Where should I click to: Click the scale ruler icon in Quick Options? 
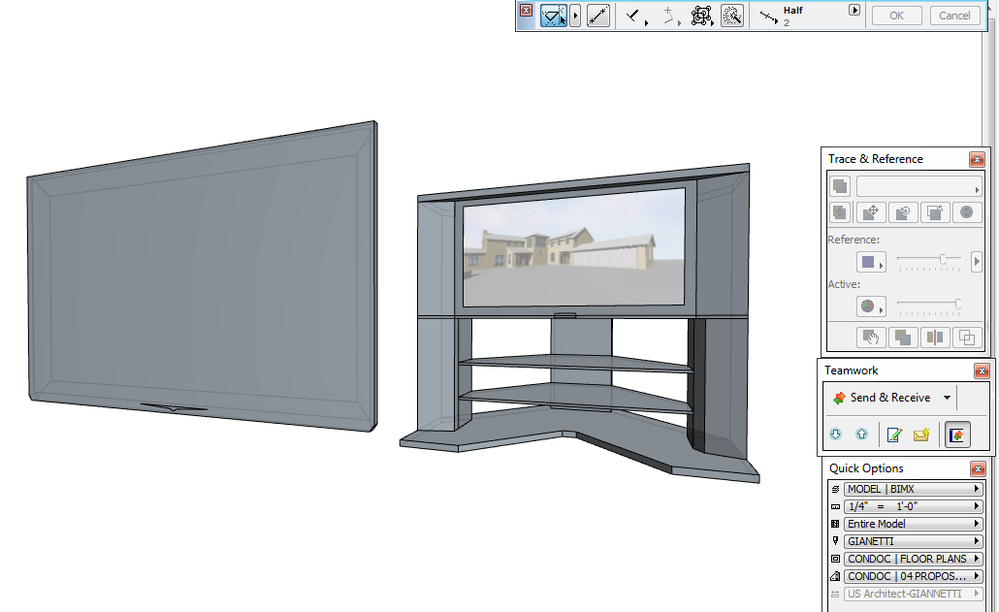(835, 506)
